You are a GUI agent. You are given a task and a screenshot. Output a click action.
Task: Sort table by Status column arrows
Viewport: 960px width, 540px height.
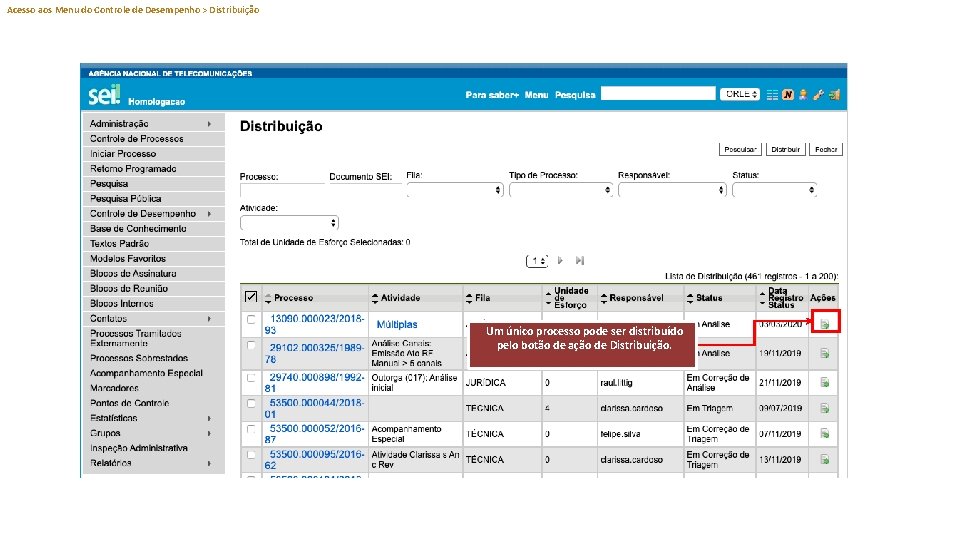pos(690,298)
